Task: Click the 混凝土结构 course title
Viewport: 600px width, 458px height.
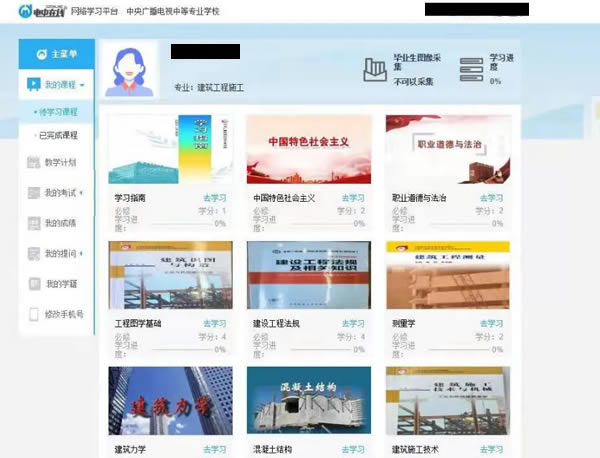Action: [272, 450]
